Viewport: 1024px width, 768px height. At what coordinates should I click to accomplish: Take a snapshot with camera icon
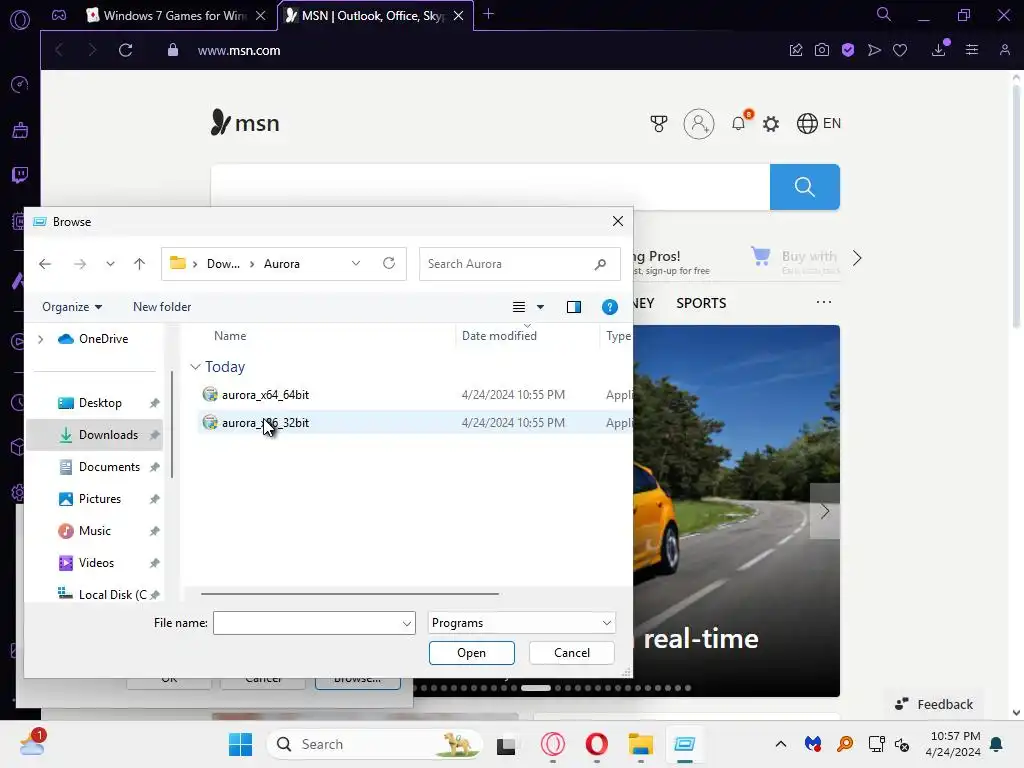click(x=822, y=50)
